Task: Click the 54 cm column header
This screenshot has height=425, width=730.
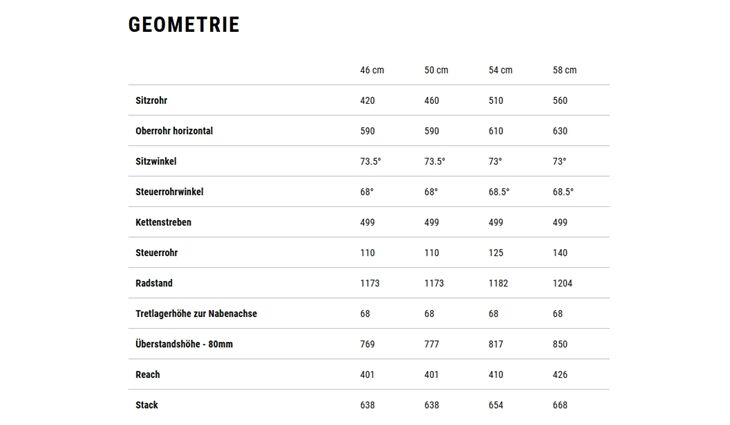Action: tap(500, 70)
